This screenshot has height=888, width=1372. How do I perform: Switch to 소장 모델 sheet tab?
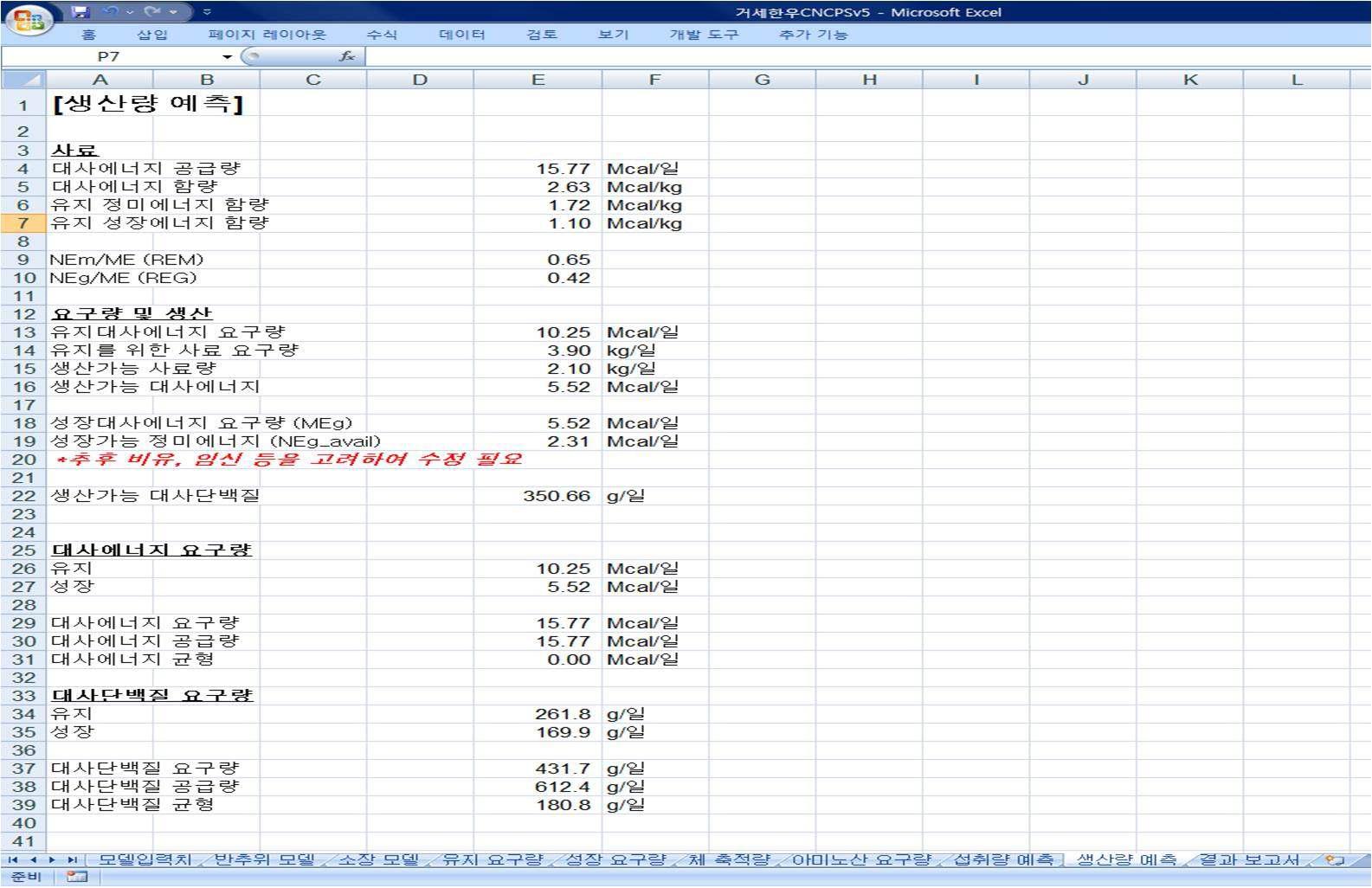[x=378, y=859]
